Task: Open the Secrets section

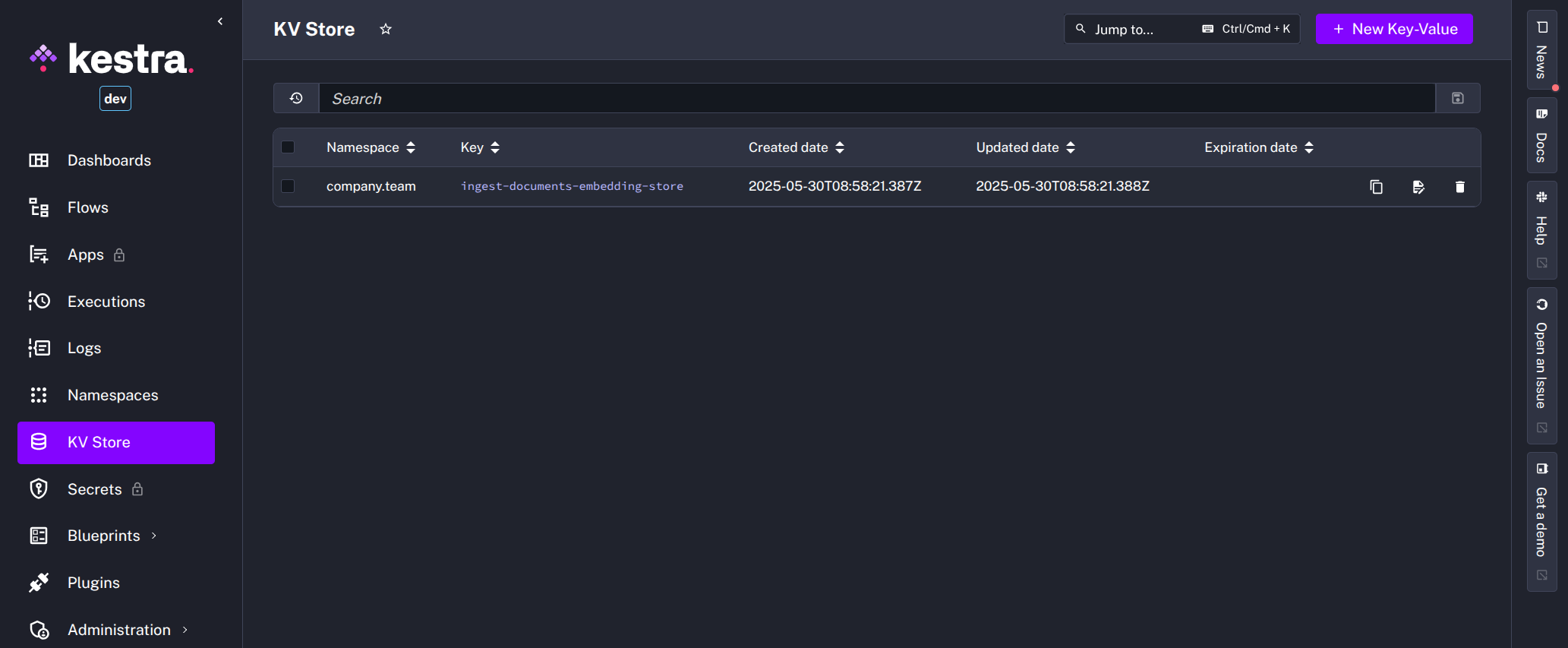Action: coord(116,489)
